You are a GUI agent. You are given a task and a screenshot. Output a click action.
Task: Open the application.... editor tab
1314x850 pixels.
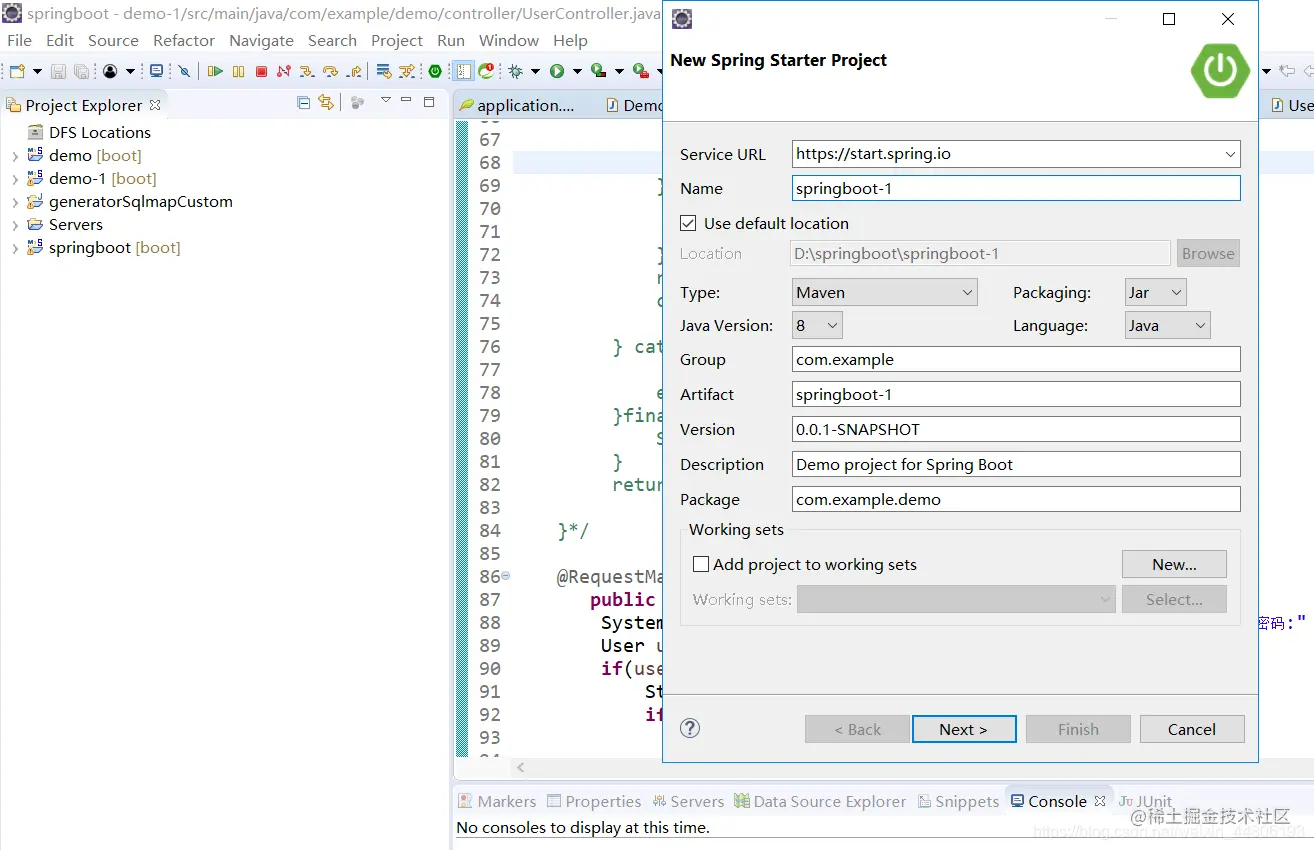517,105
